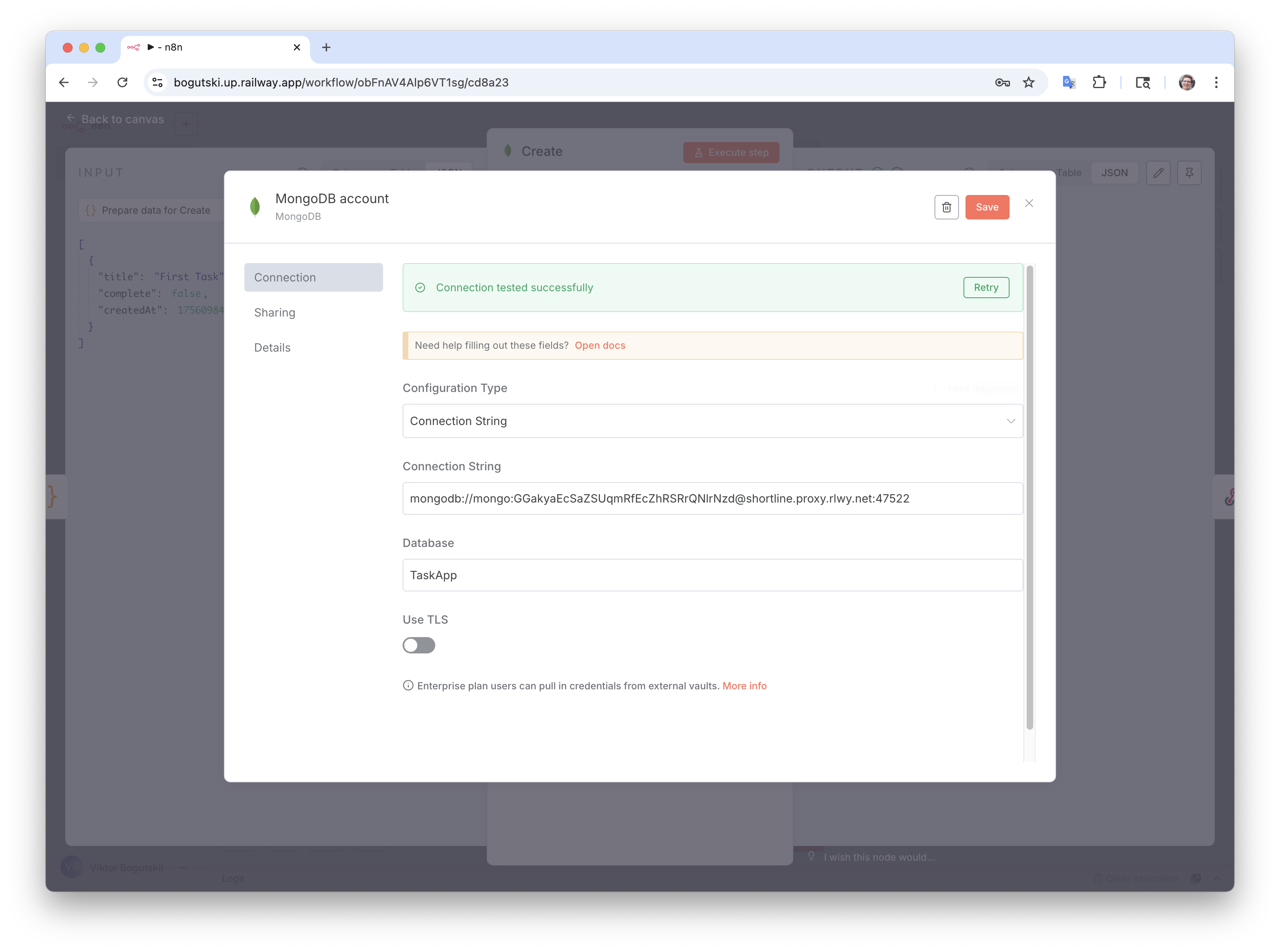Click the password key icon in address bar

point(1002,82)
